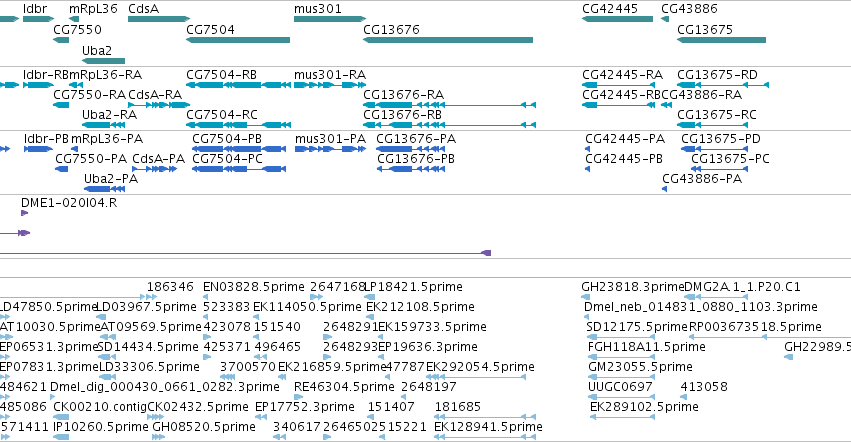
Task: Select the mus301 gene bar
Action: click(x=330, y=19)
